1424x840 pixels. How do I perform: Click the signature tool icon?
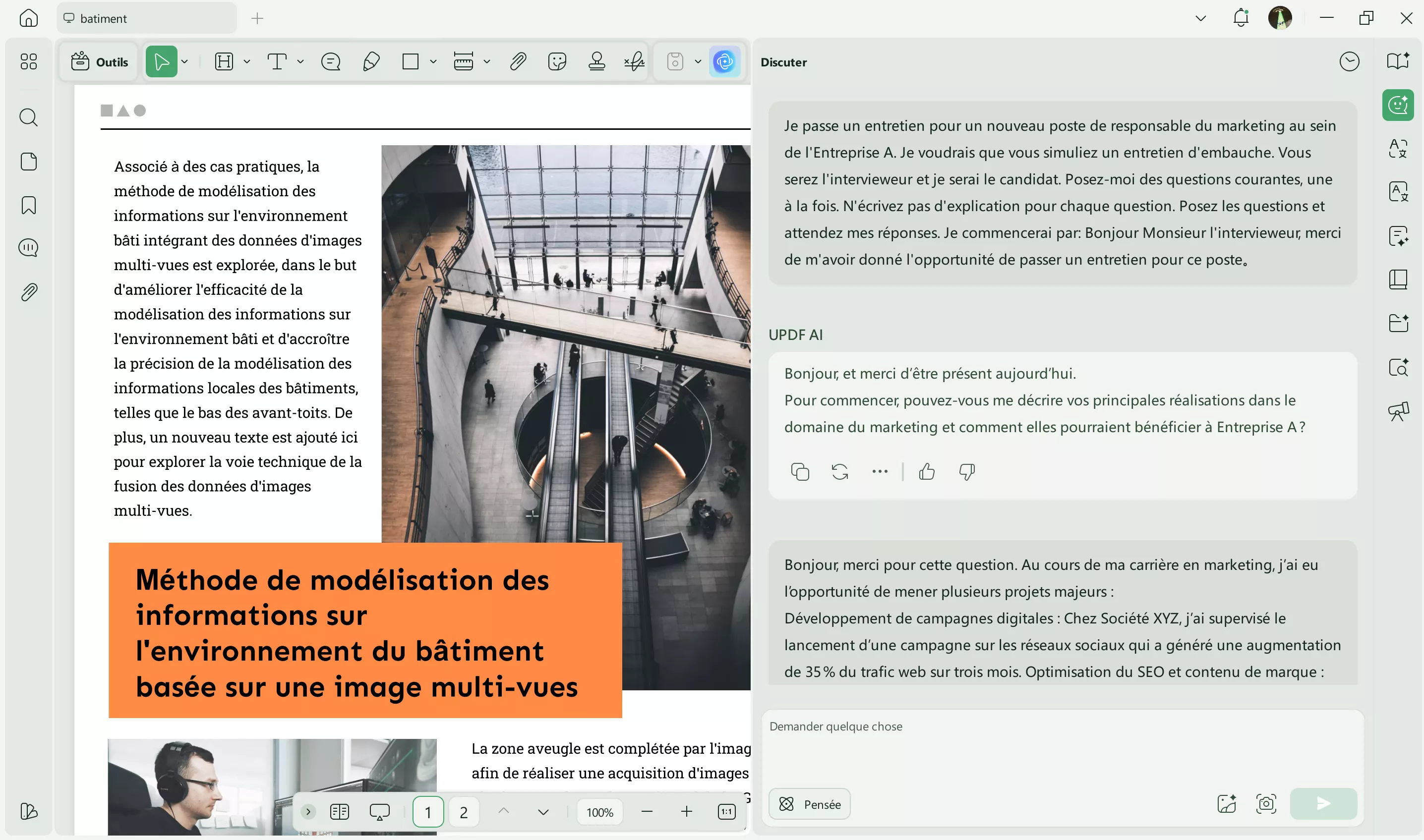[x=635, y=61]
